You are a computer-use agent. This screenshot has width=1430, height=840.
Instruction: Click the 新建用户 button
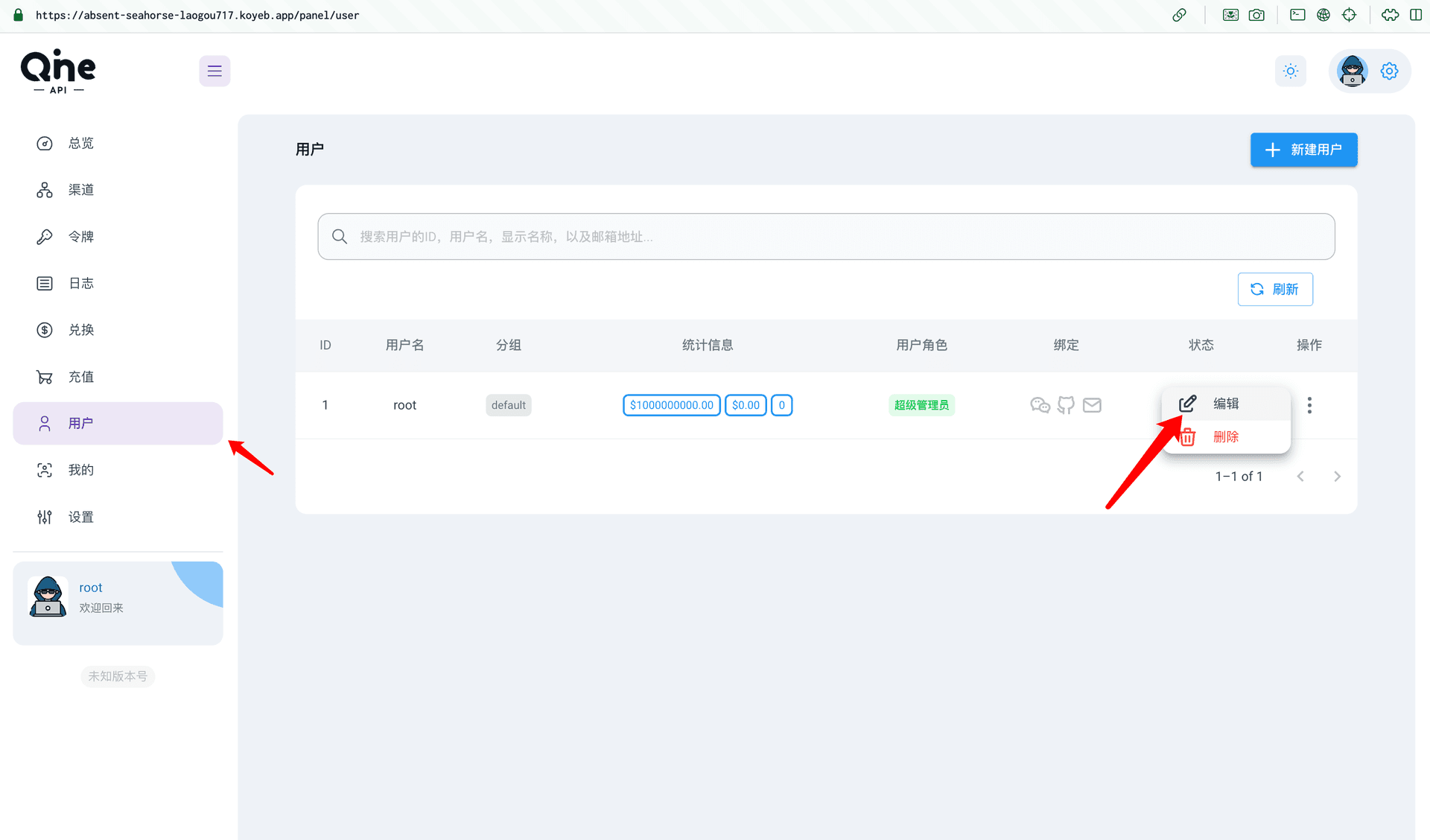point(1303,150)
